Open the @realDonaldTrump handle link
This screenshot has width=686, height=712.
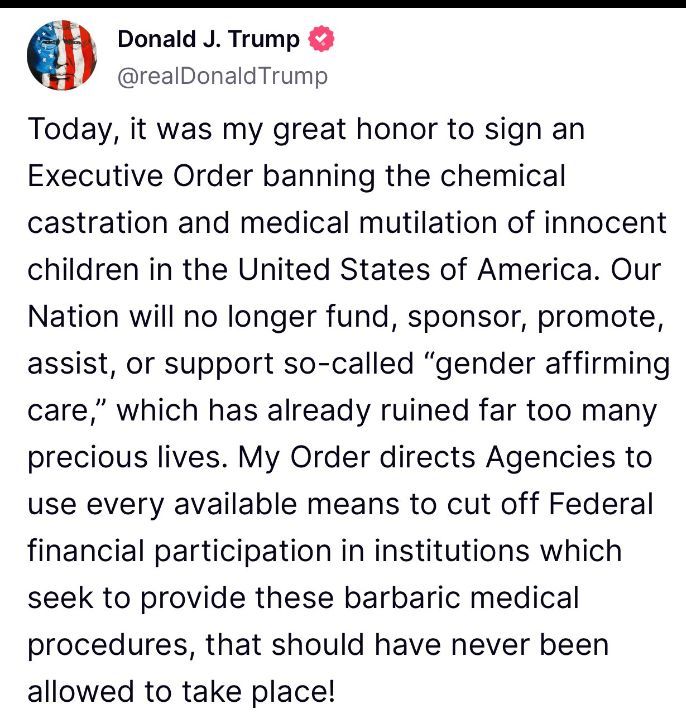[222, 76]
